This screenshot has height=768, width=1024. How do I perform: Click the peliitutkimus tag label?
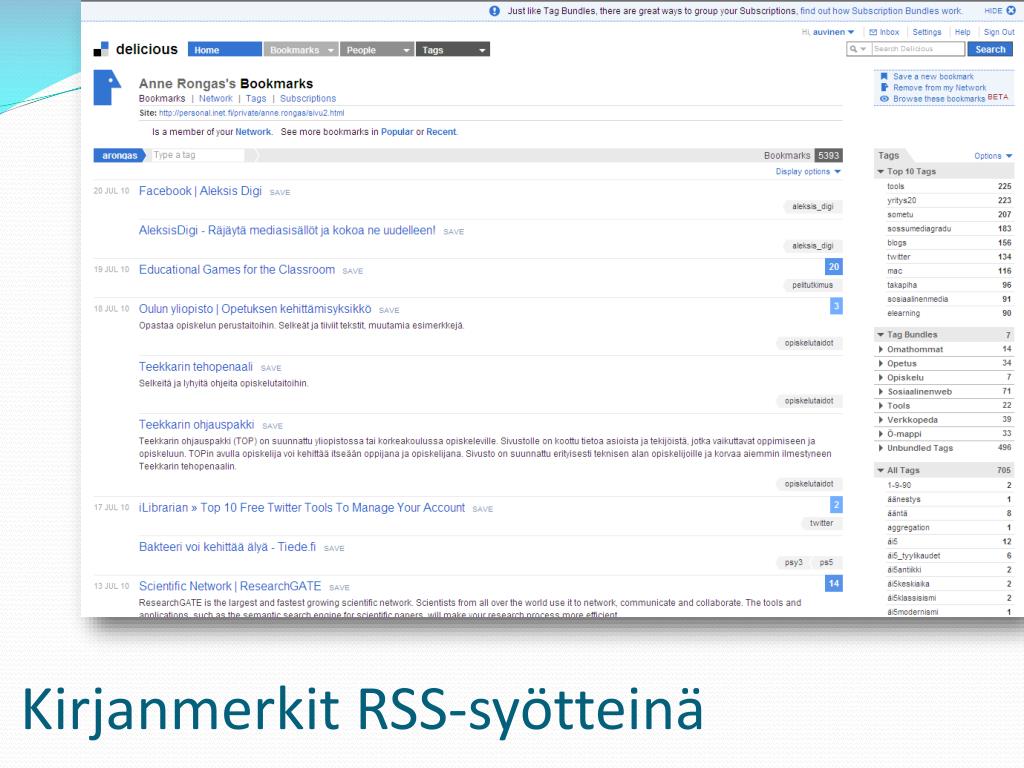coord(812,285)
